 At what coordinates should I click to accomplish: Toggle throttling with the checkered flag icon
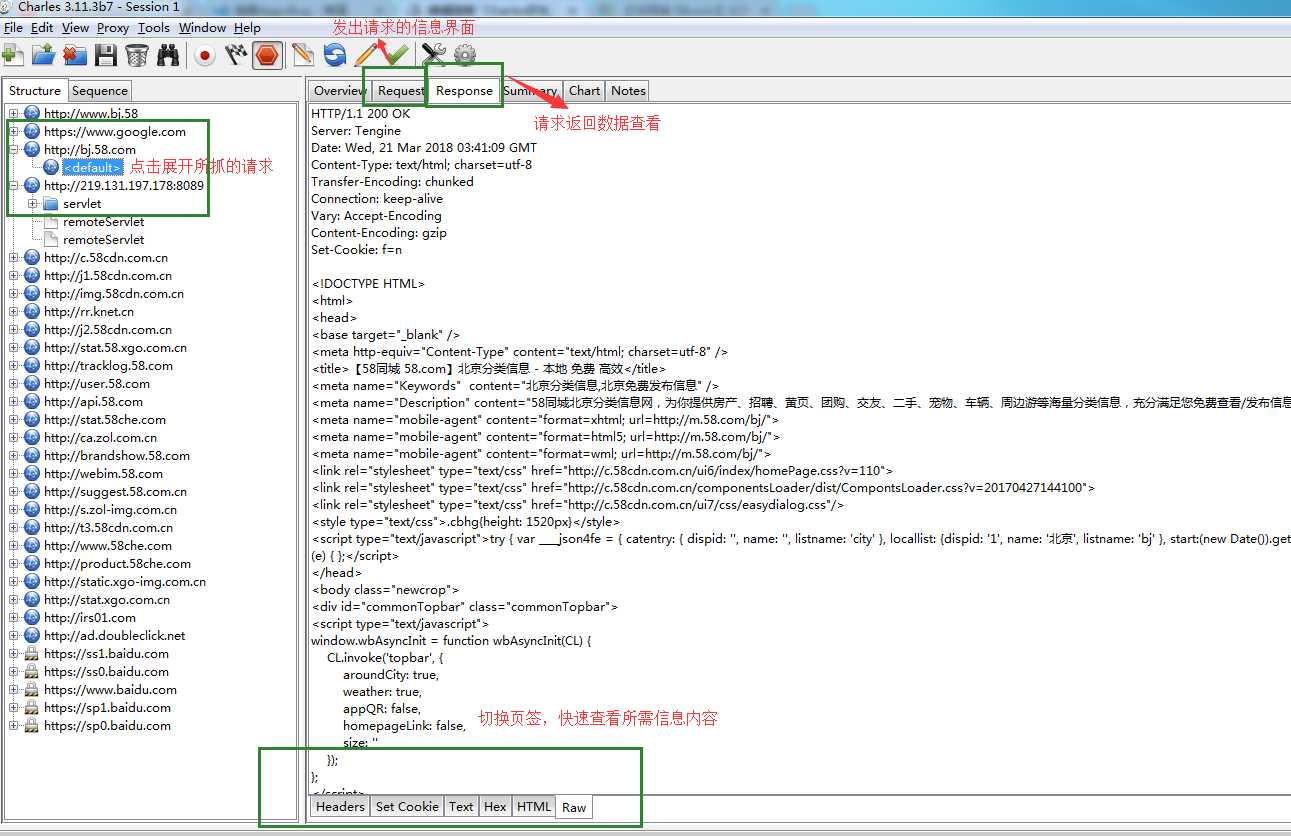pyautogui.click(x=236, y=55)
